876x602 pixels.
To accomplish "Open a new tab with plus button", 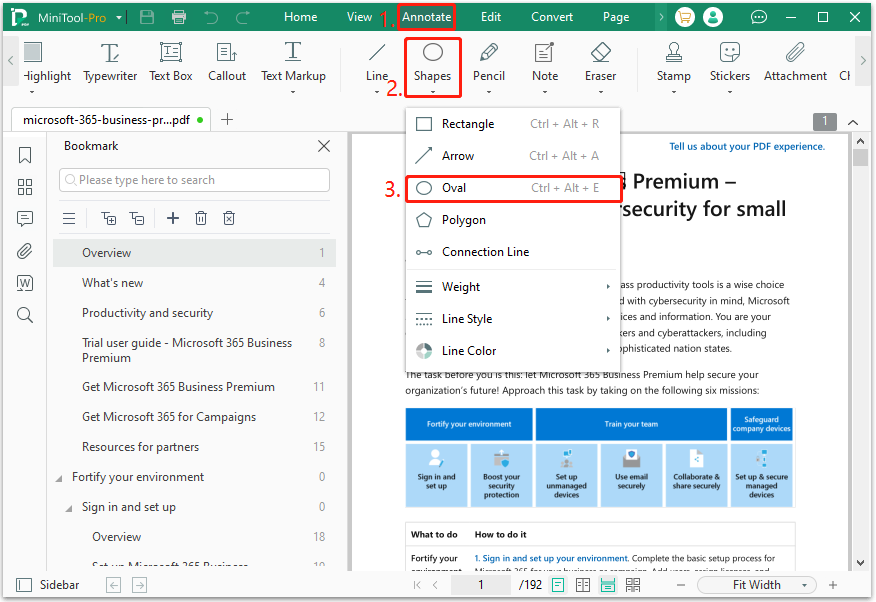I will coord(227,120).
